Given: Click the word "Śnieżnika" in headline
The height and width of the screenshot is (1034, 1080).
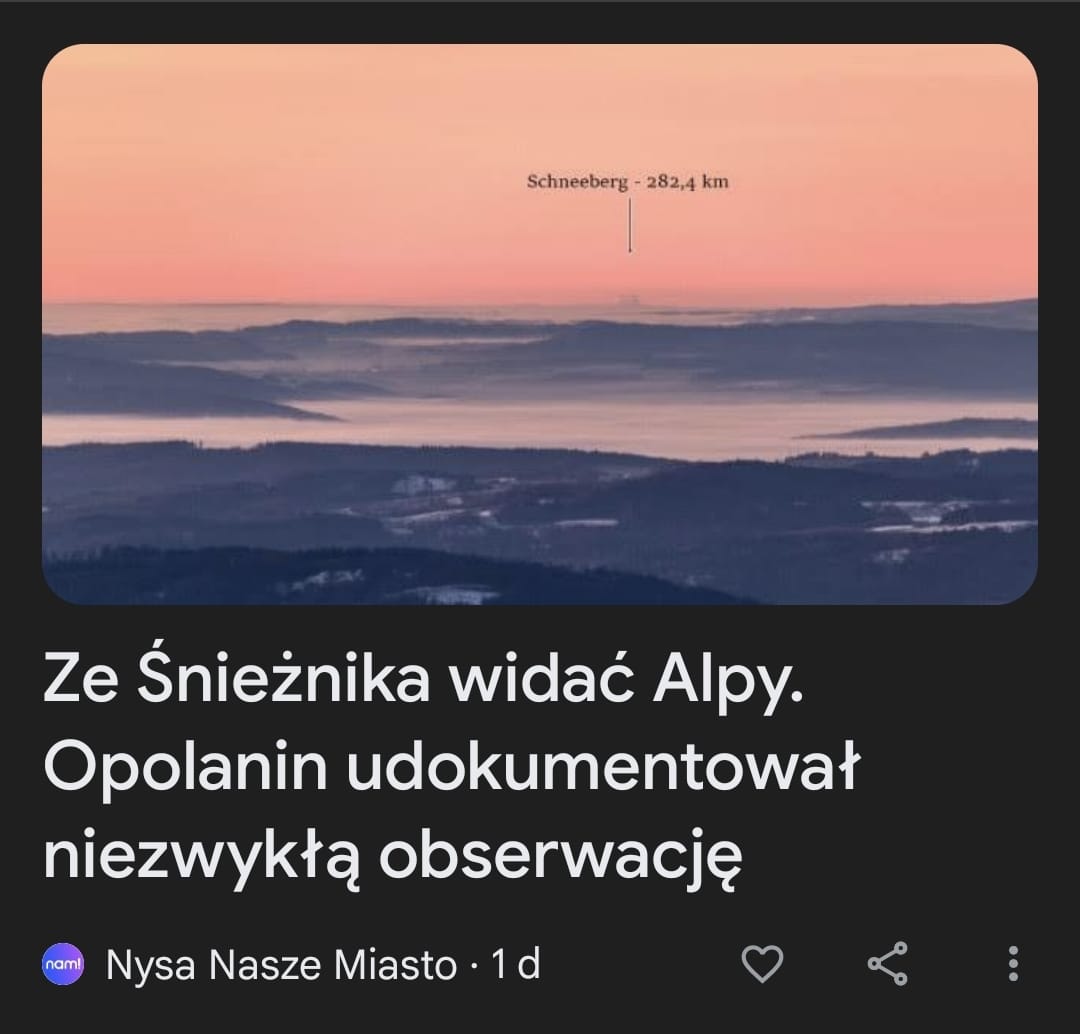Looking at the screenshot, I should pos(284,679).
